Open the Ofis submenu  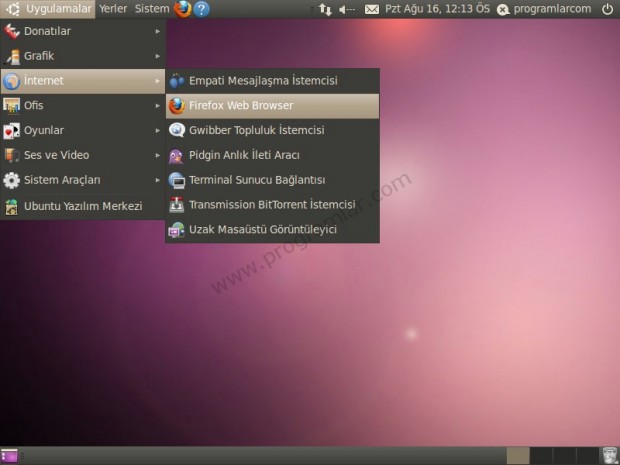83,106
